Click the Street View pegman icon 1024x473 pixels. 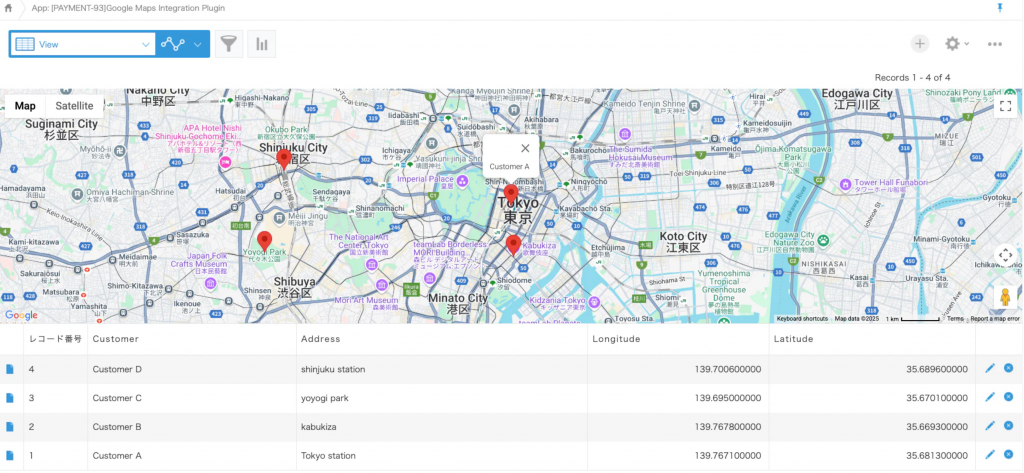[x=1006, y=296]
